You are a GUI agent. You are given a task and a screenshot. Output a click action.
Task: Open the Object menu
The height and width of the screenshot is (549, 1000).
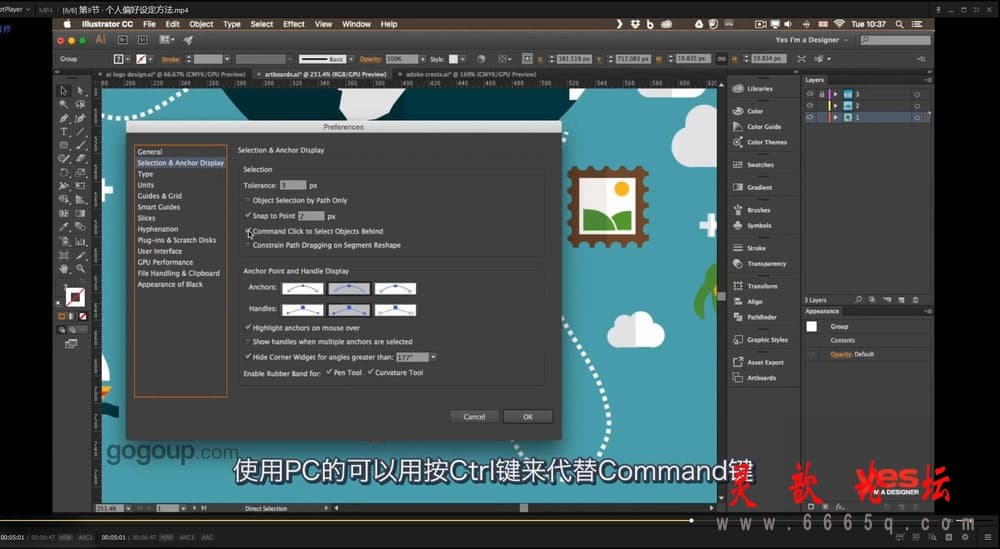[x=201, y=24]
